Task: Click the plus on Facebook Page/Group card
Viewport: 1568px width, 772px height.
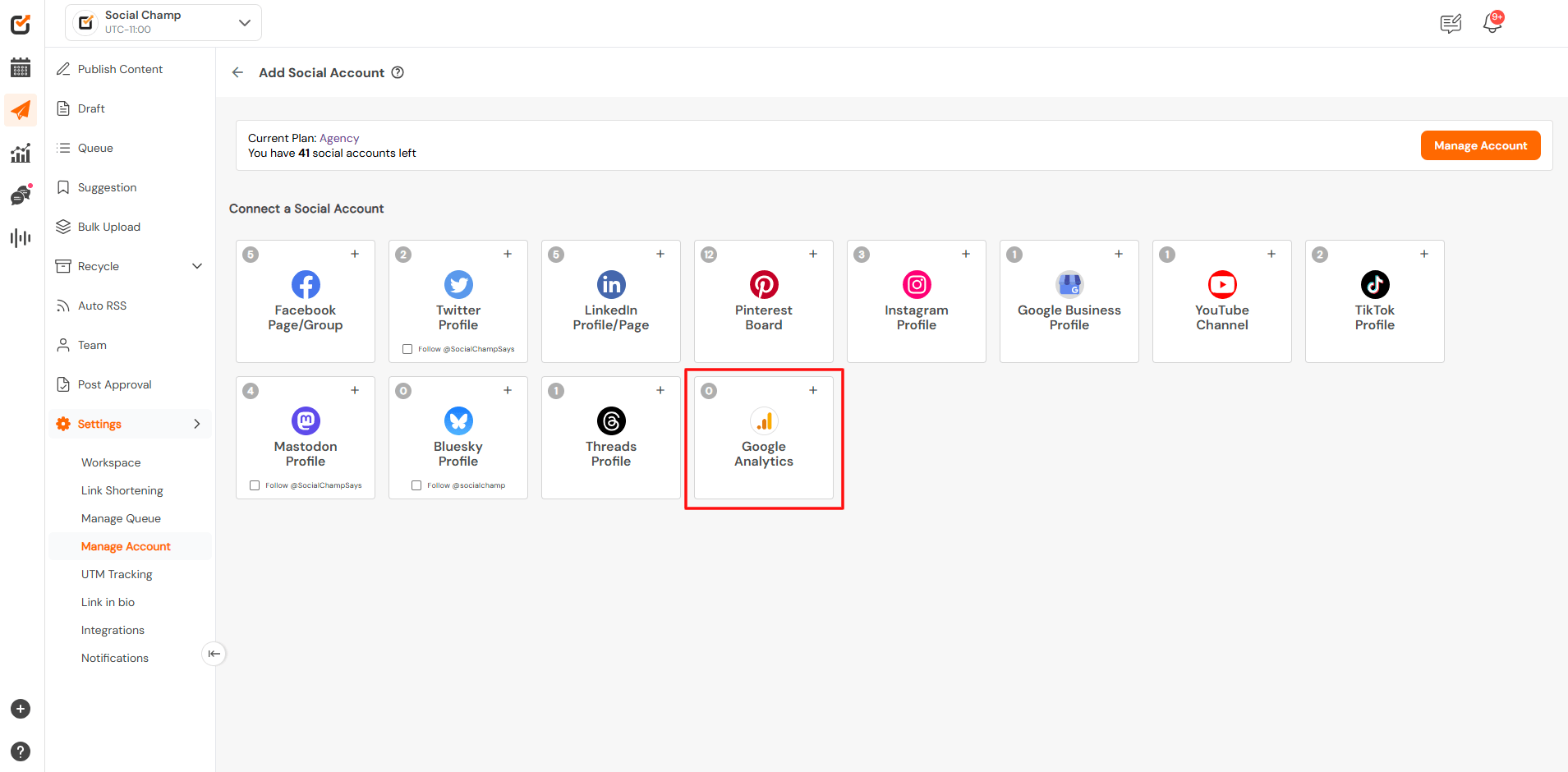Action: coord(355,254)
